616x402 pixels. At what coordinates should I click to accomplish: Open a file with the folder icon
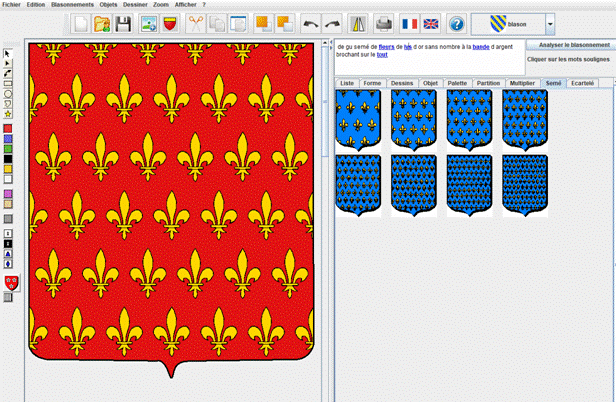[104, 23]
